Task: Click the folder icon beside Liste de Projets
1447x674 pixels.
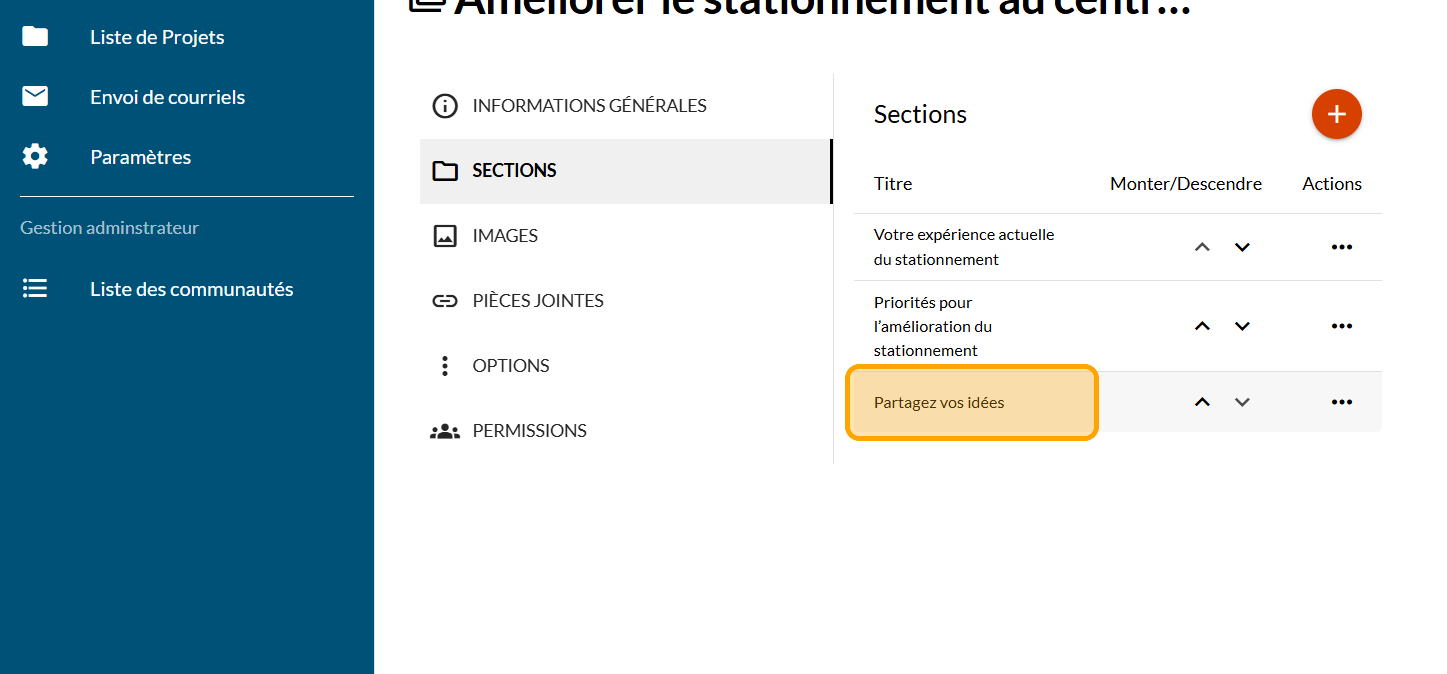Action: [x=35, y=37]
